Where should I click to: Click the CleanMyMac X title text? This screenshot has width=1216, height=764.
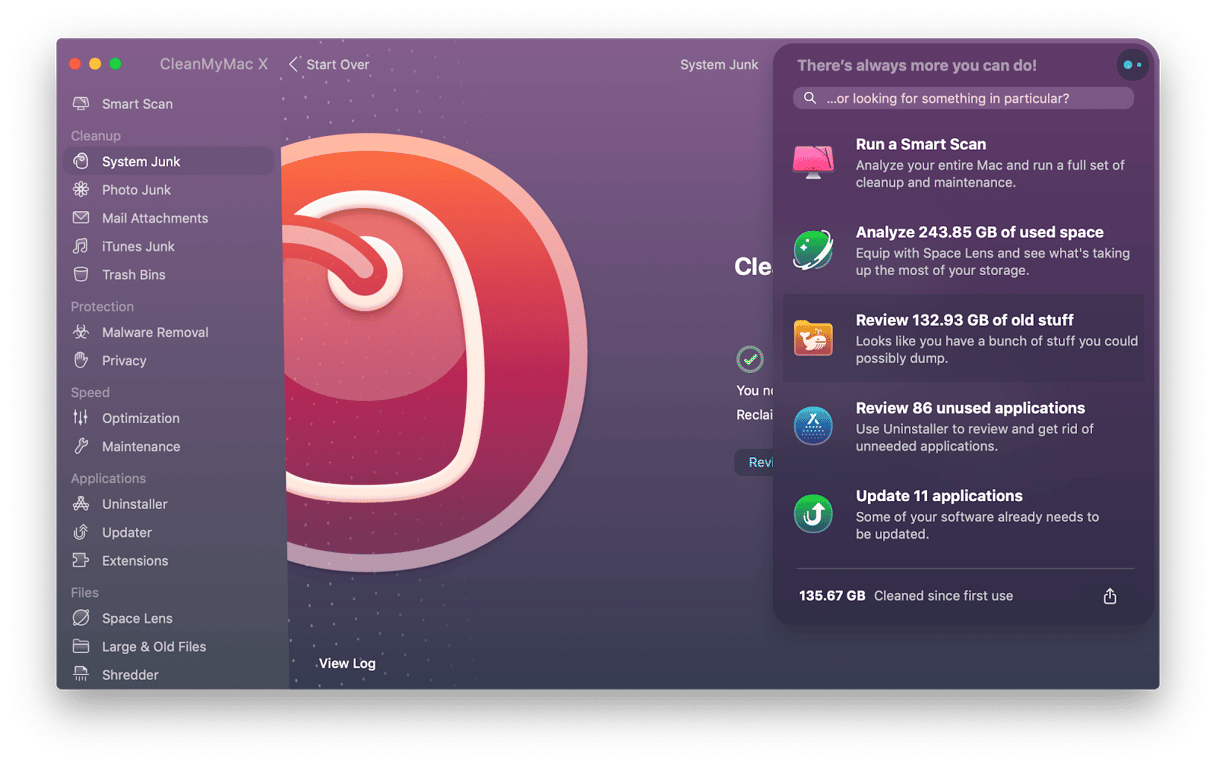214,64
